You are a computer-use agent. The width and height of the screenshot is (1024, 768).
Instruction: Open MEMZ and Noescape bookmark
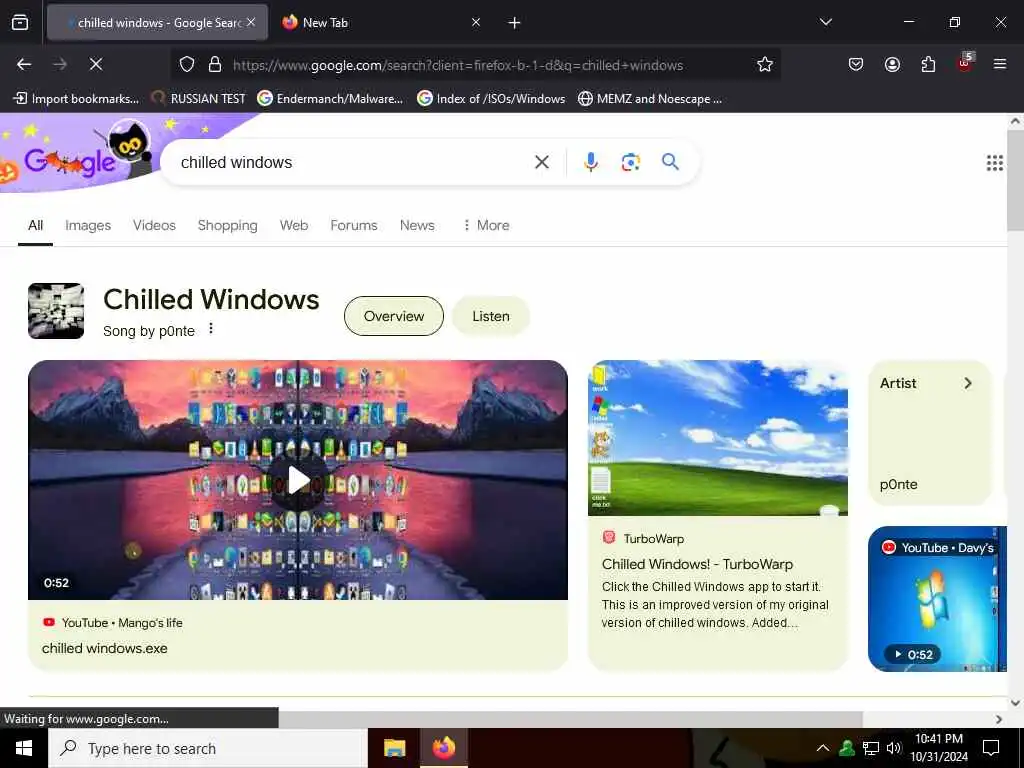pos(650,99)
